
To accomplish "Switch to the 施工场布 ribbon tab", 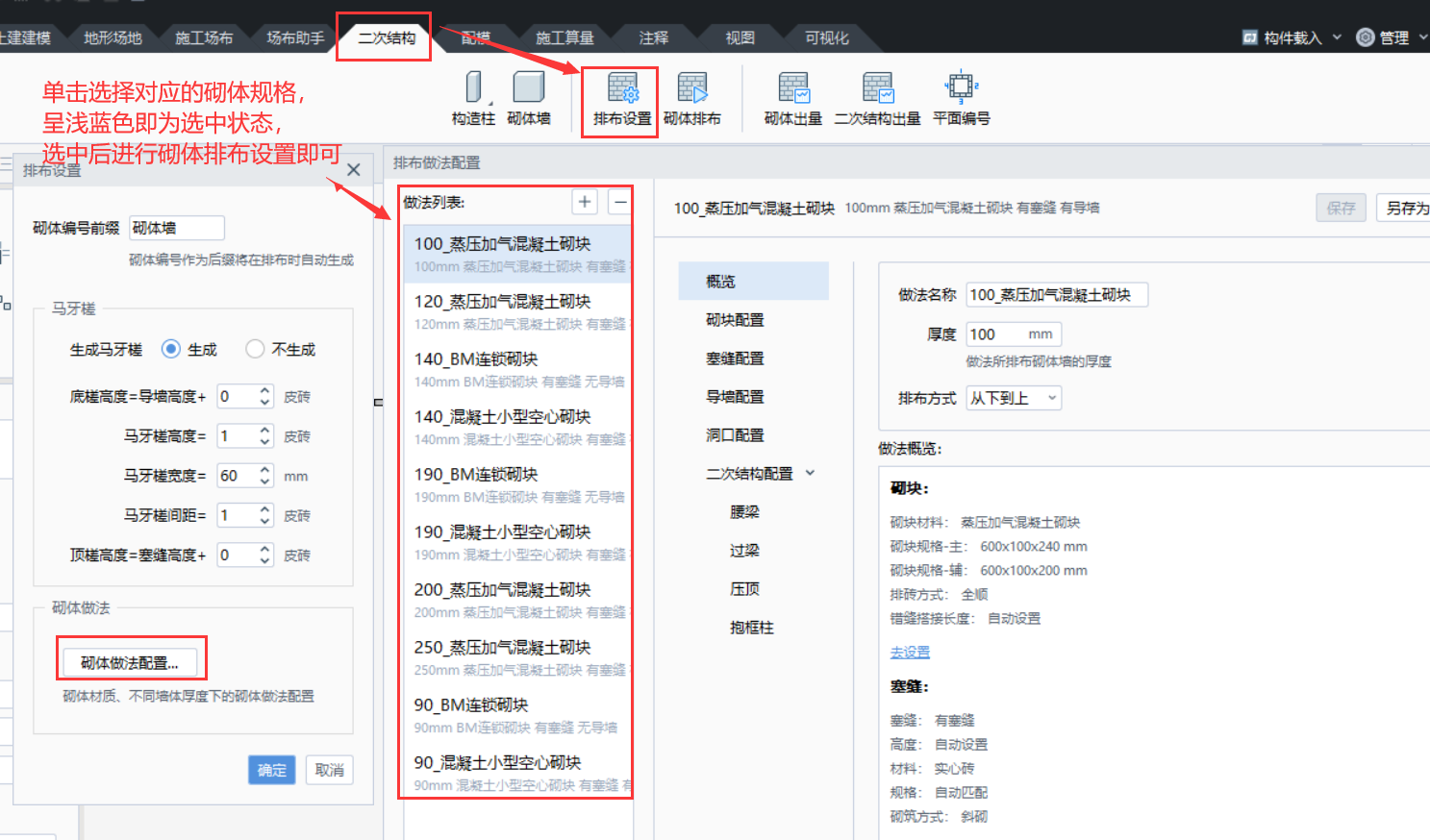I will tap(204, 37).
